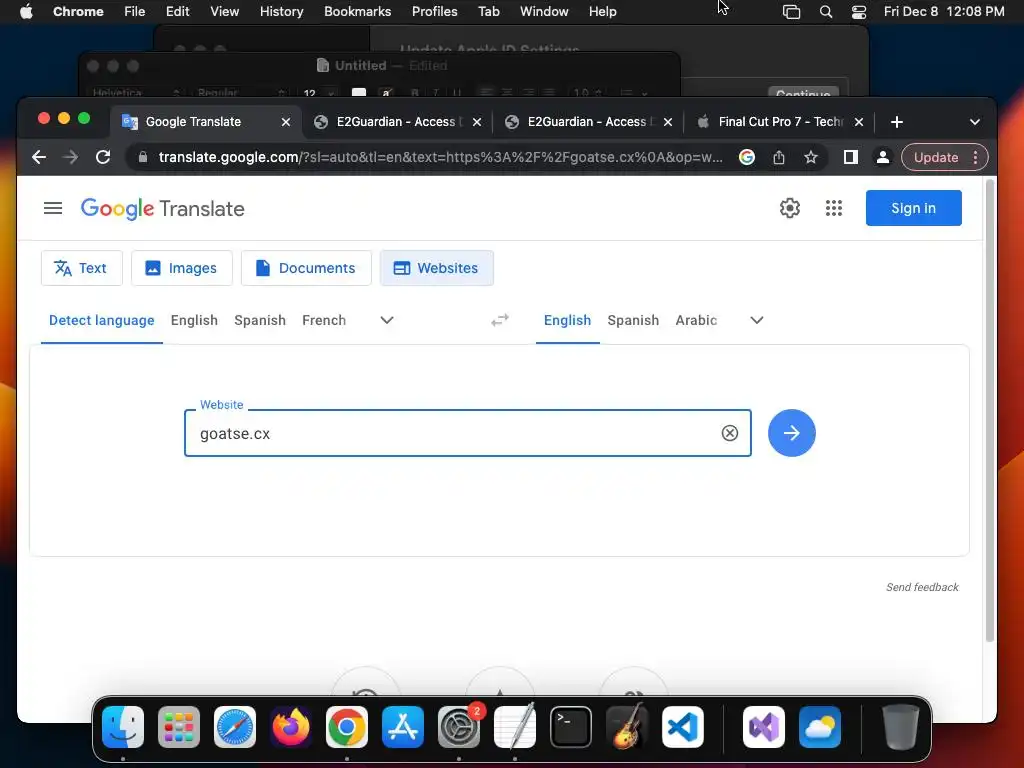Open Spotlight search in menu bar
This screenshot has height=768, width=1024.
[x=825, y=12]
